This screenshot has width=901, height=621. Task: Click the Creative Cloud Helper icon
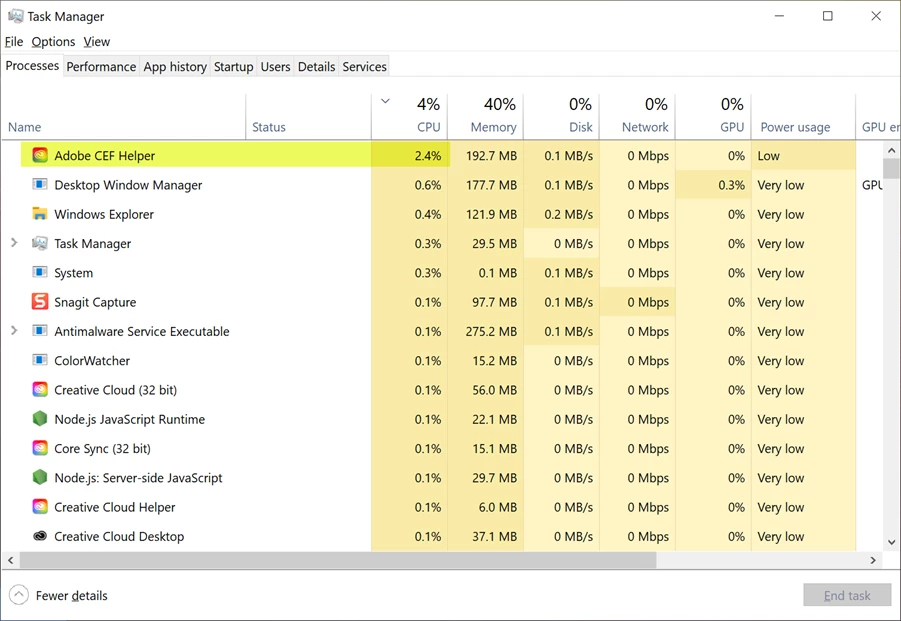[40, 507]
